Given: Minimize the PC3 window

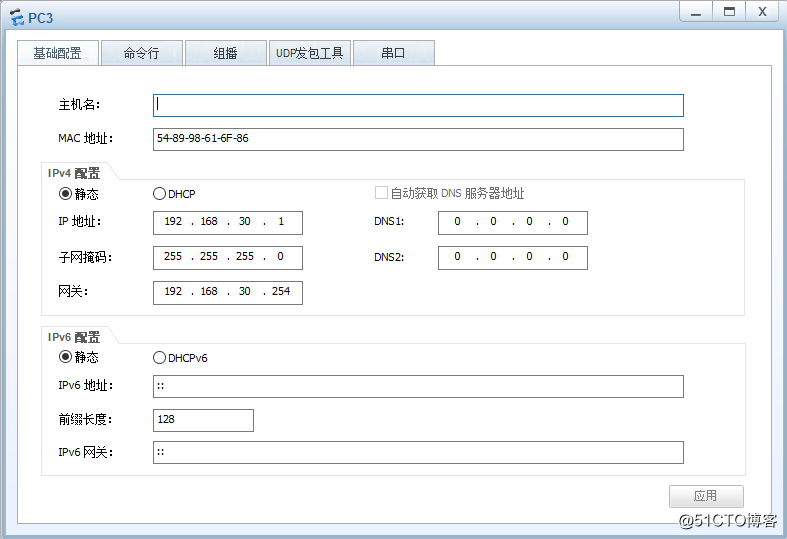Looking at the screenshot, I should point(696,12).
